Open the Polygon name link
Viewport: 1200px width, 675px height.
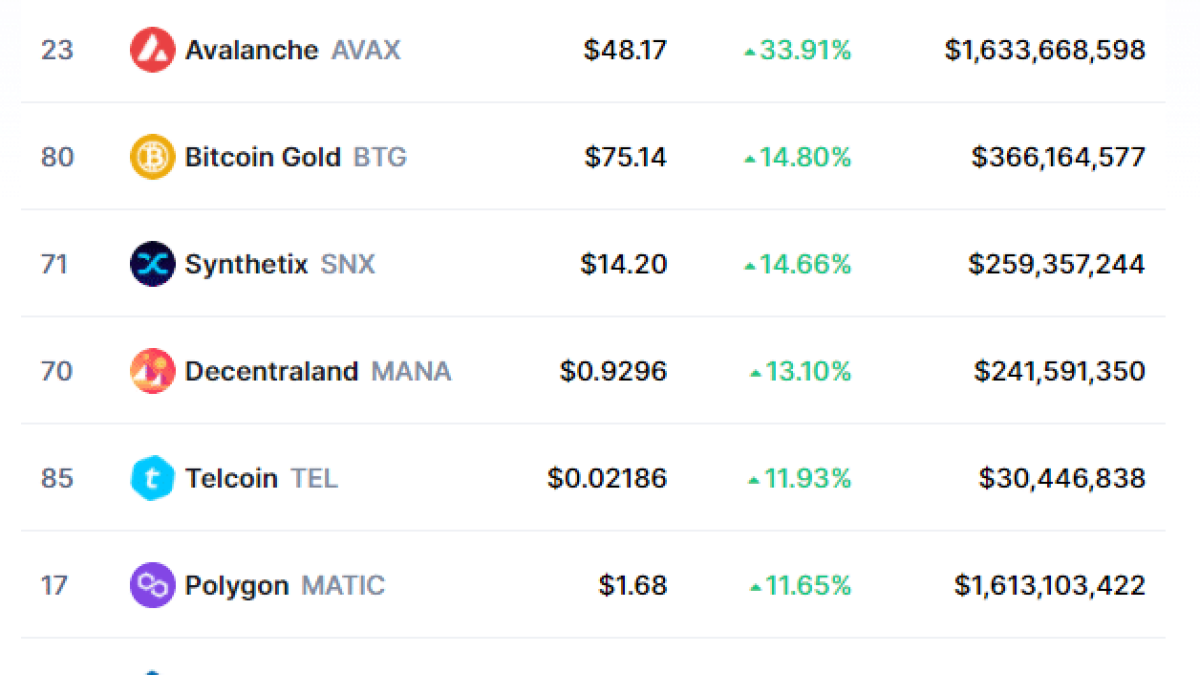[x=237, y=585]
